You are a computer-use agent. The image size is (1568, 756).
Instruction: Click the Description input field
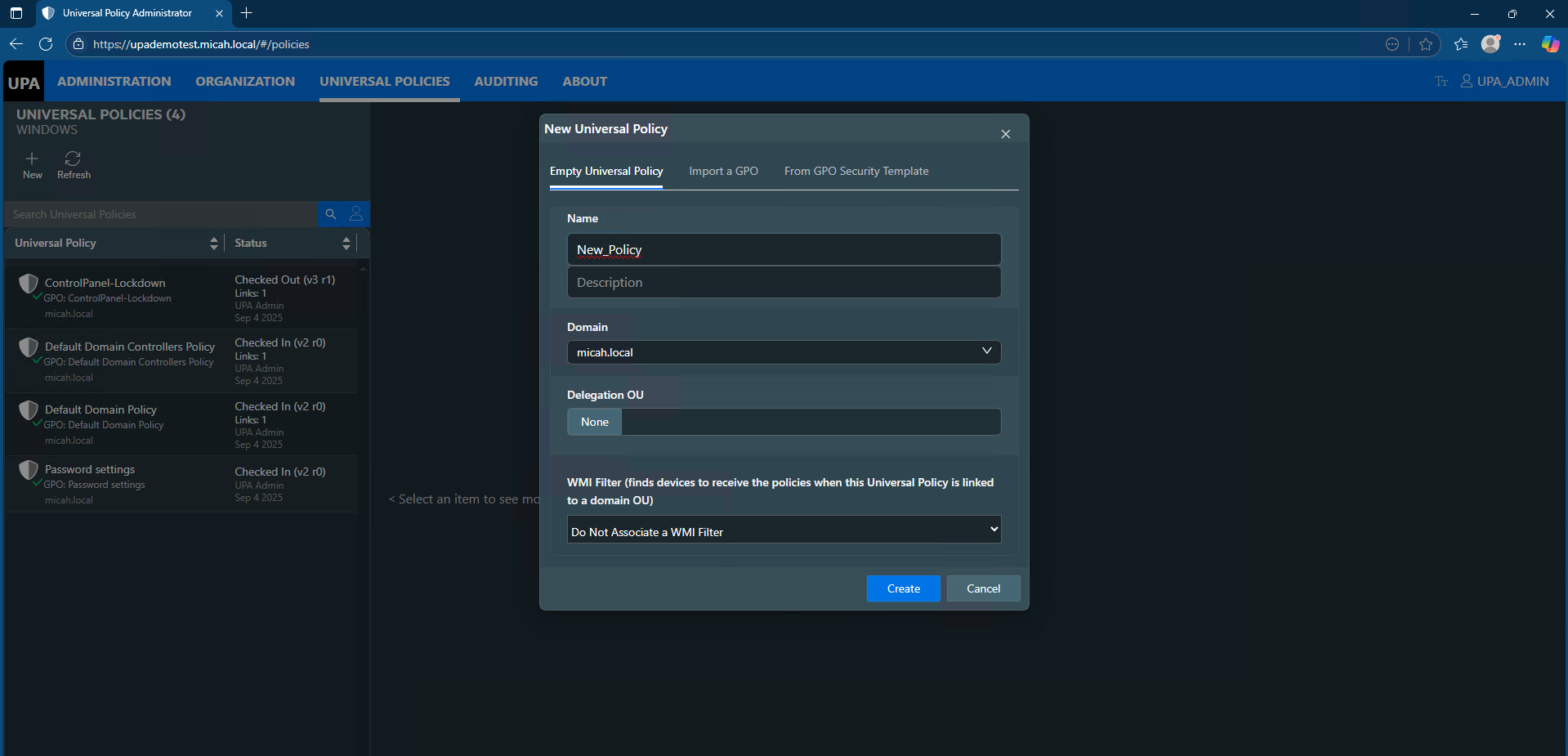[x=783, y=283]
